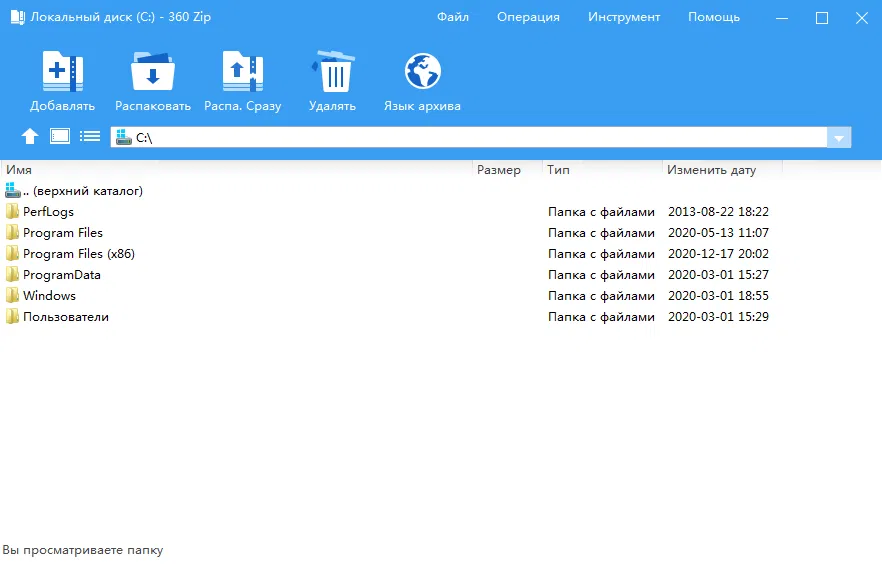Image resolution: width=882 pixels, height=564 pixels.
Task: Click the Добавлять add-to-archive icon
Action: tap(62, 71)
